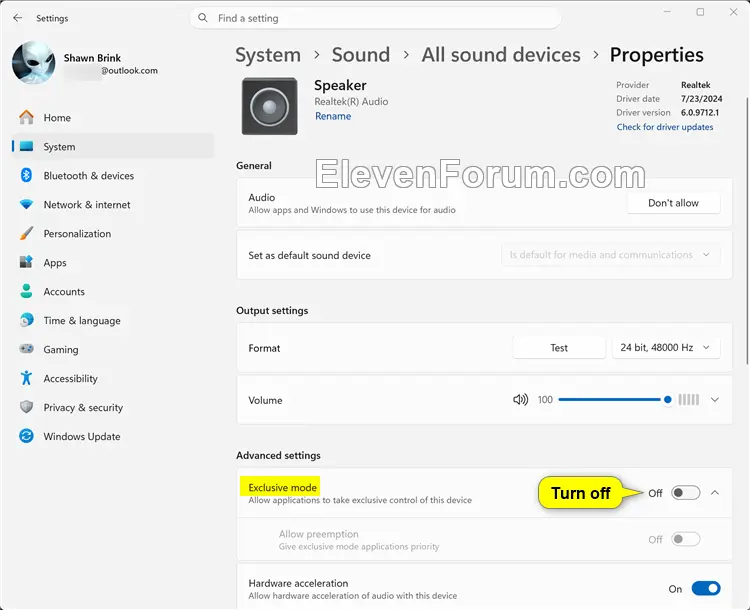Click the Apps icon in sidebar

[x=26, y=262]
